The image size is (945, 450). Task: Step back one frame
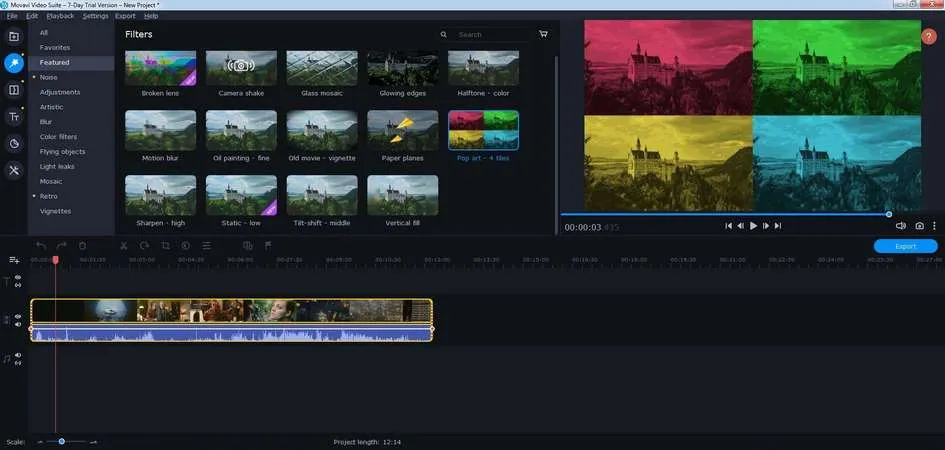(741, 226)
